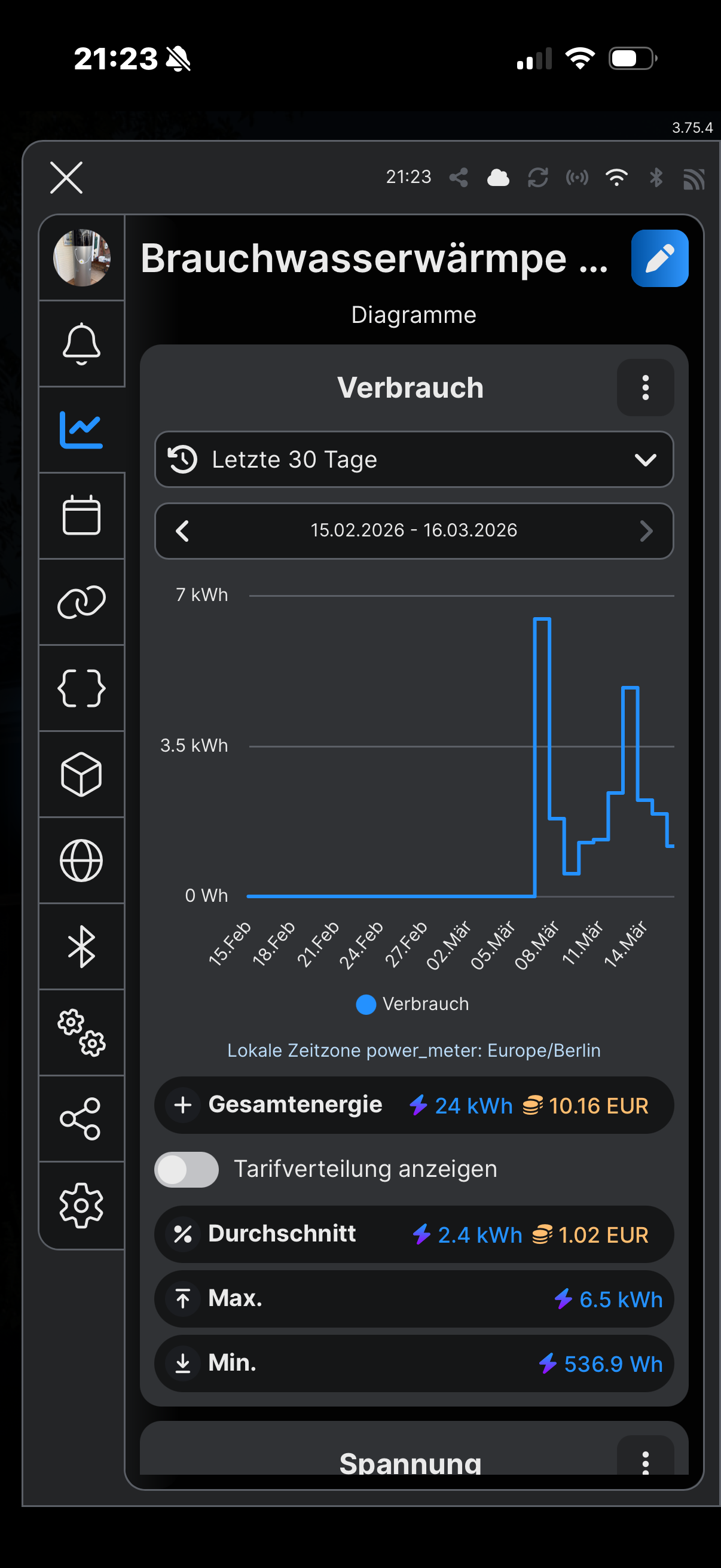This screenshot has width=721, height=1568.
Task: Open the Verbrauch three-dot menu
Action: [645, 388]
